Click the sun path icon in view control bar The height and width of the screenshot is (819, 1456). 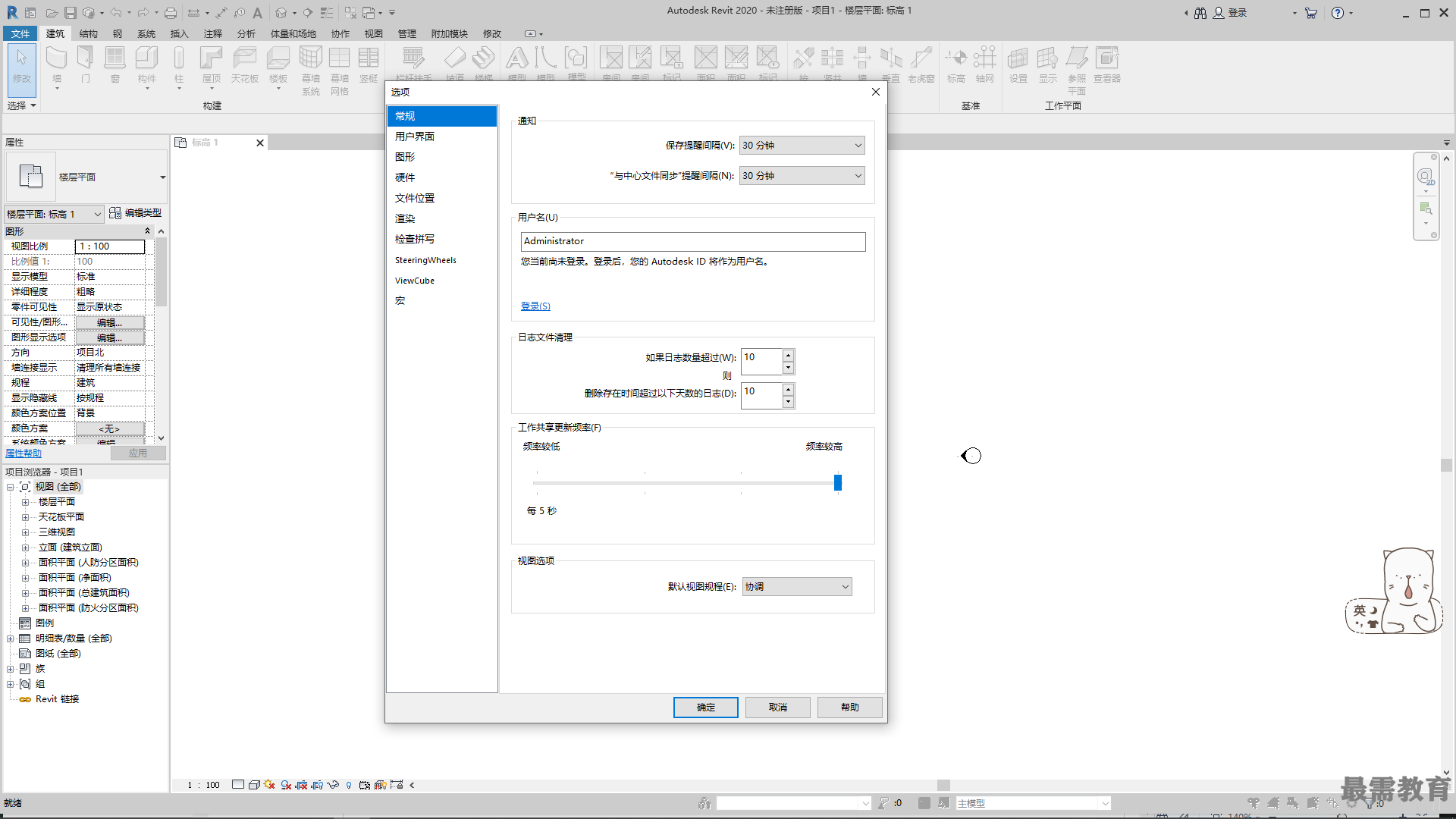[269, 785]
